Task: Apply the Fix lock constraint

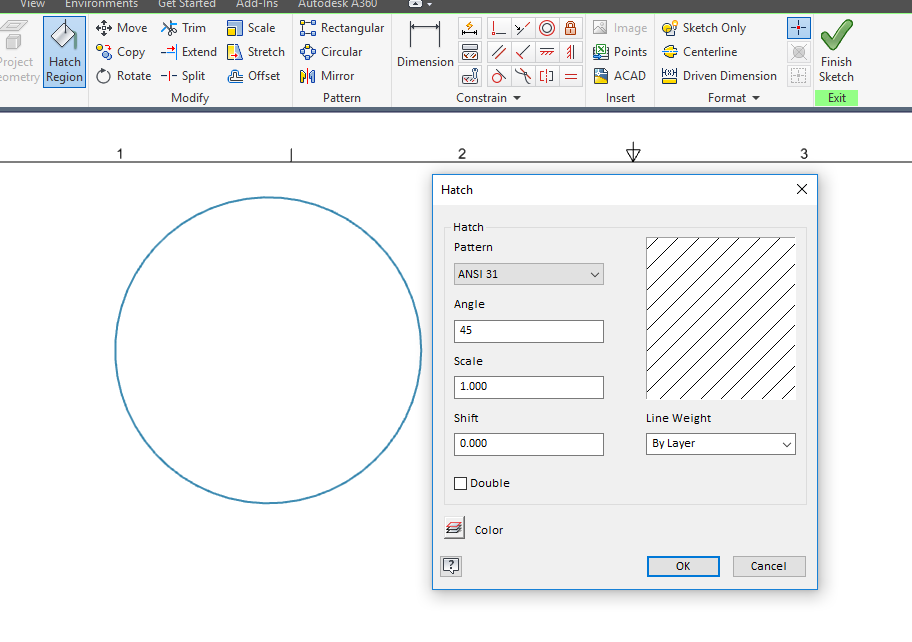Action: coord(571,28)
